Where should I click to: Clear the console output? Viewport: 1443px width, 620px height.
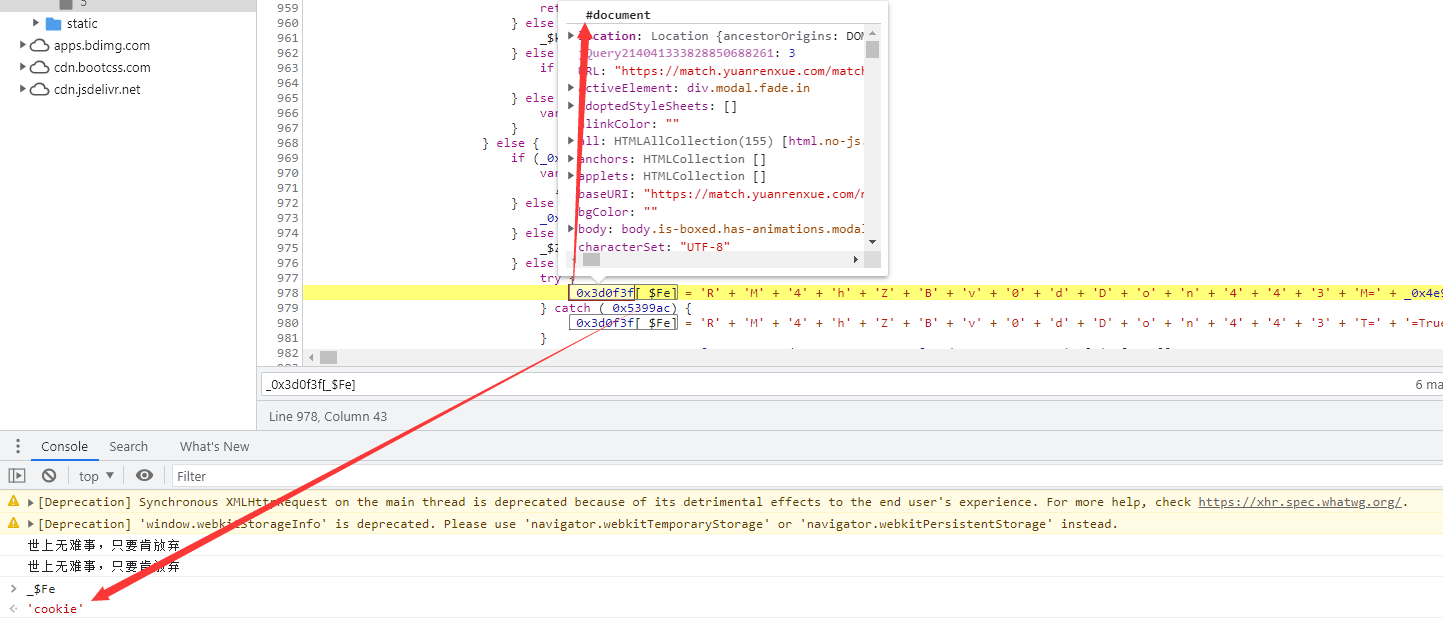(49, 476)
